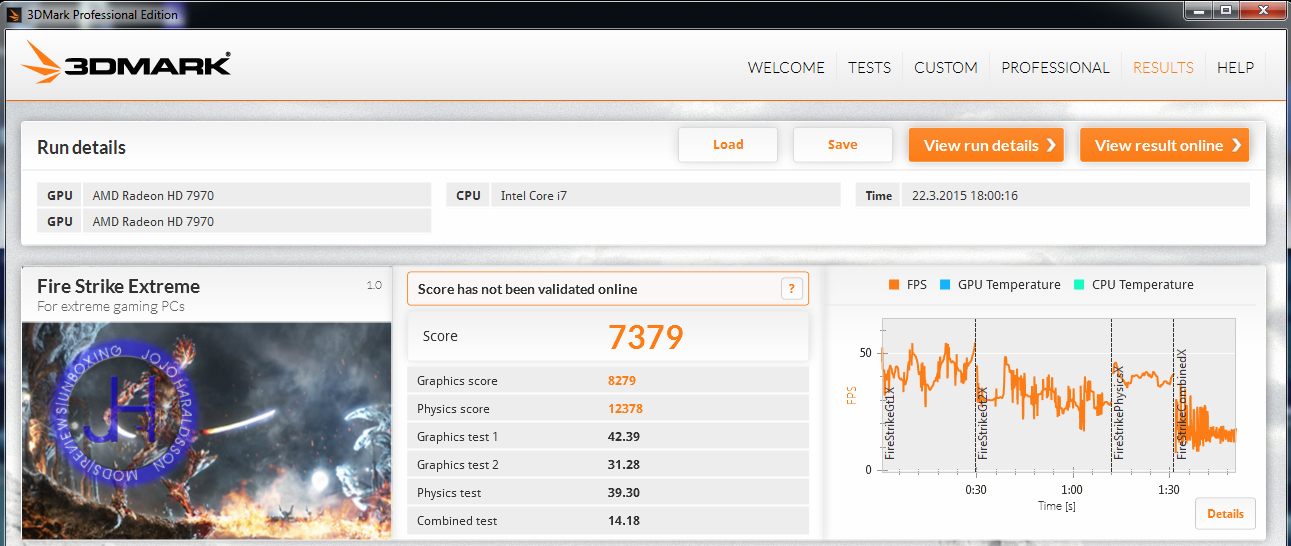Screen dimensions: 1291x546
Task: Click the question mark help icon
Action: [791, 289]
